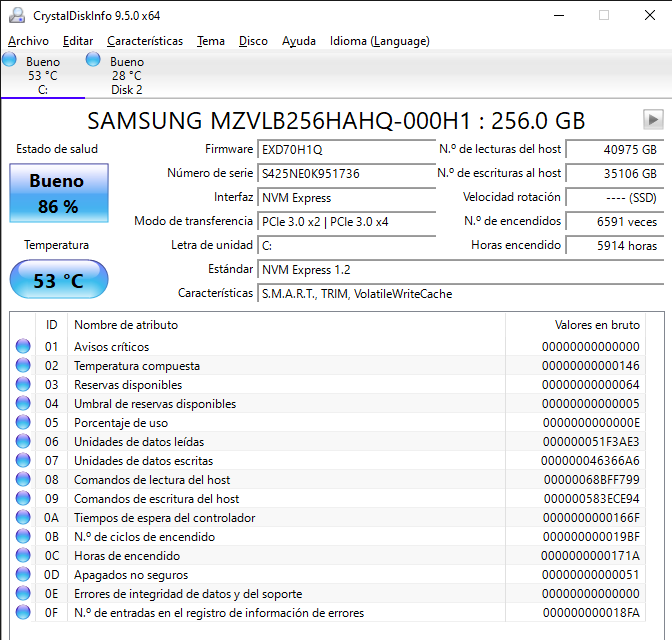672x640 pixels.
Task: Select the Unidades de datos escritas row
Action: pyautogui.click(x=143, y=461)
